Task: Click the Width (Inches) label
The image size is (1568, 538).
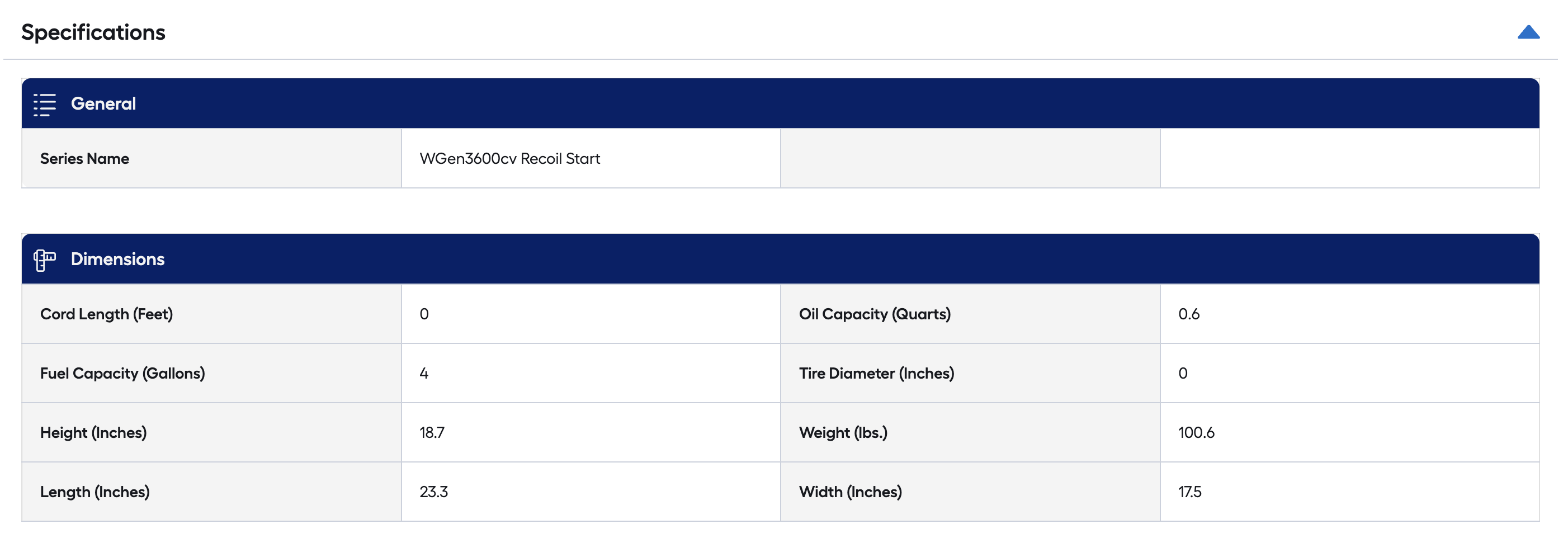Action: tap(850, 492)
